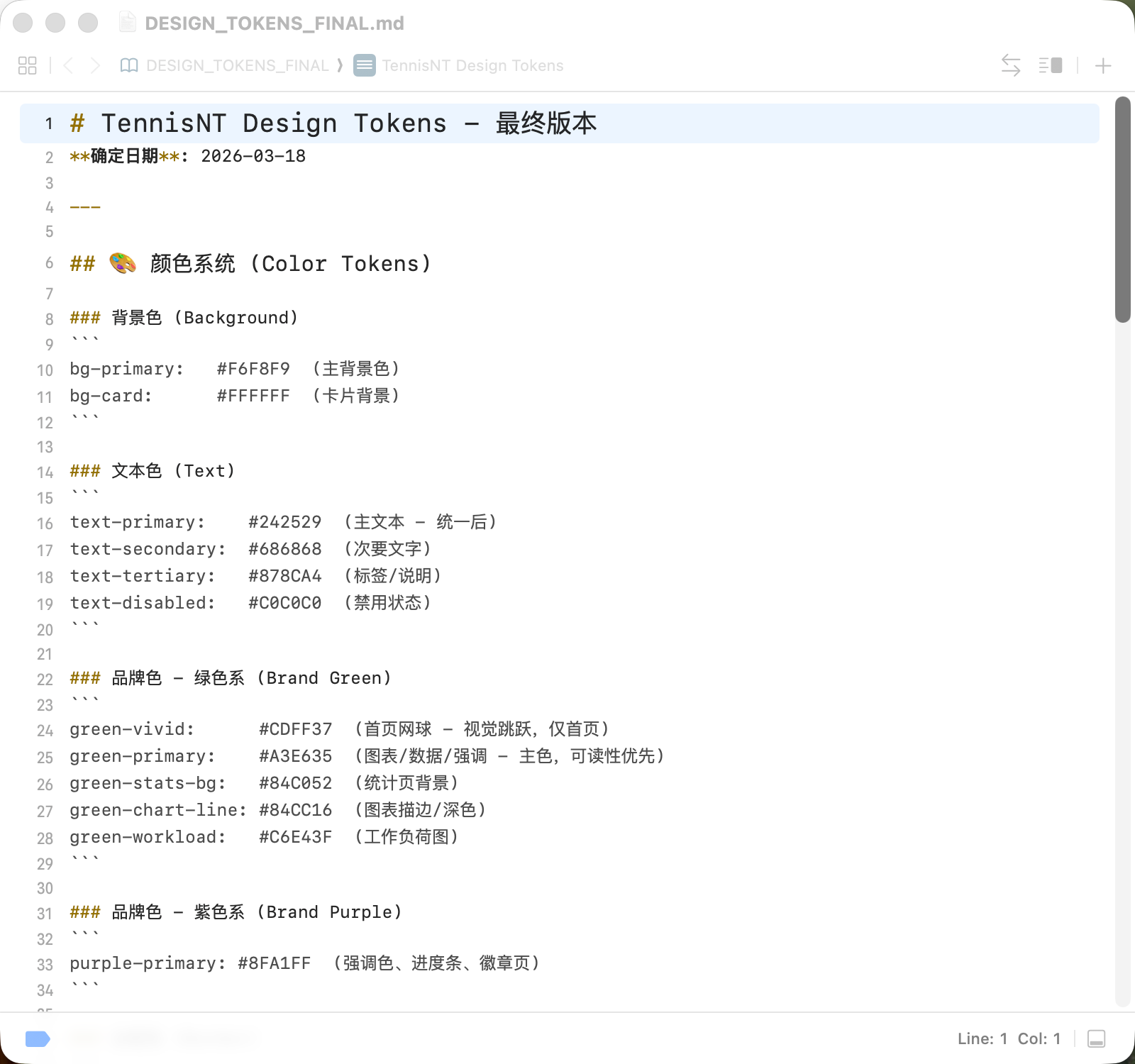Screen dimensions: 1135x1064
Task: Click the 'bg-card:' token name
Action: [x=111, y=396]
